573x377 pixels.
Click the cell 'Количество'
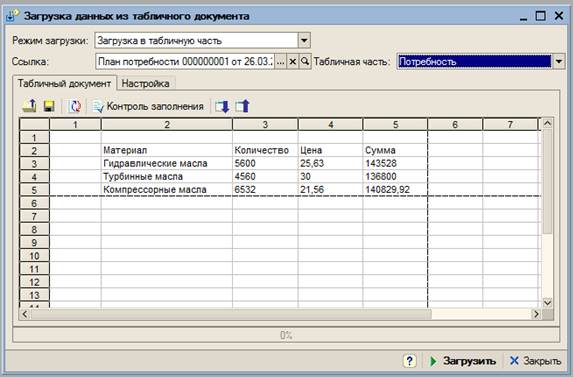tap(265, 150)
